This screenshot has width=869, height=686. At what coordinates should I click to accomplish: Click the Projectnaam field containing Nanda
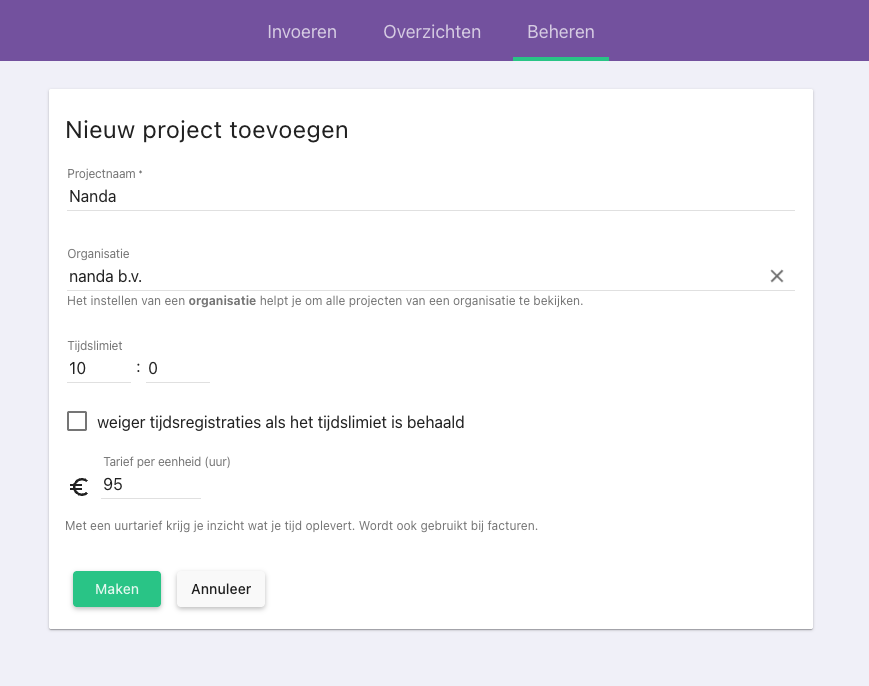click(300, 196)
